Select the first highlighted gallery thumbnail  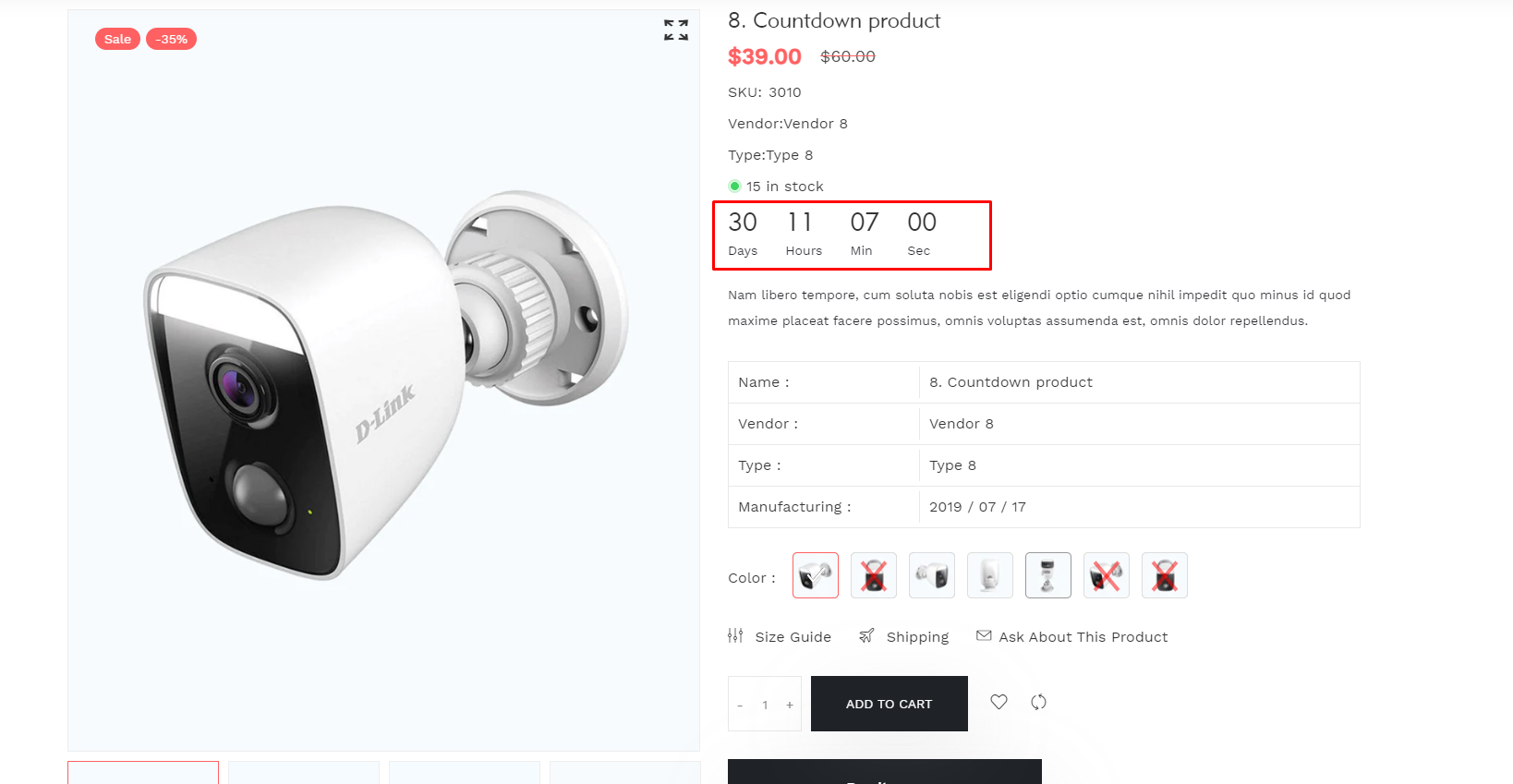click(x=143, y=773)
